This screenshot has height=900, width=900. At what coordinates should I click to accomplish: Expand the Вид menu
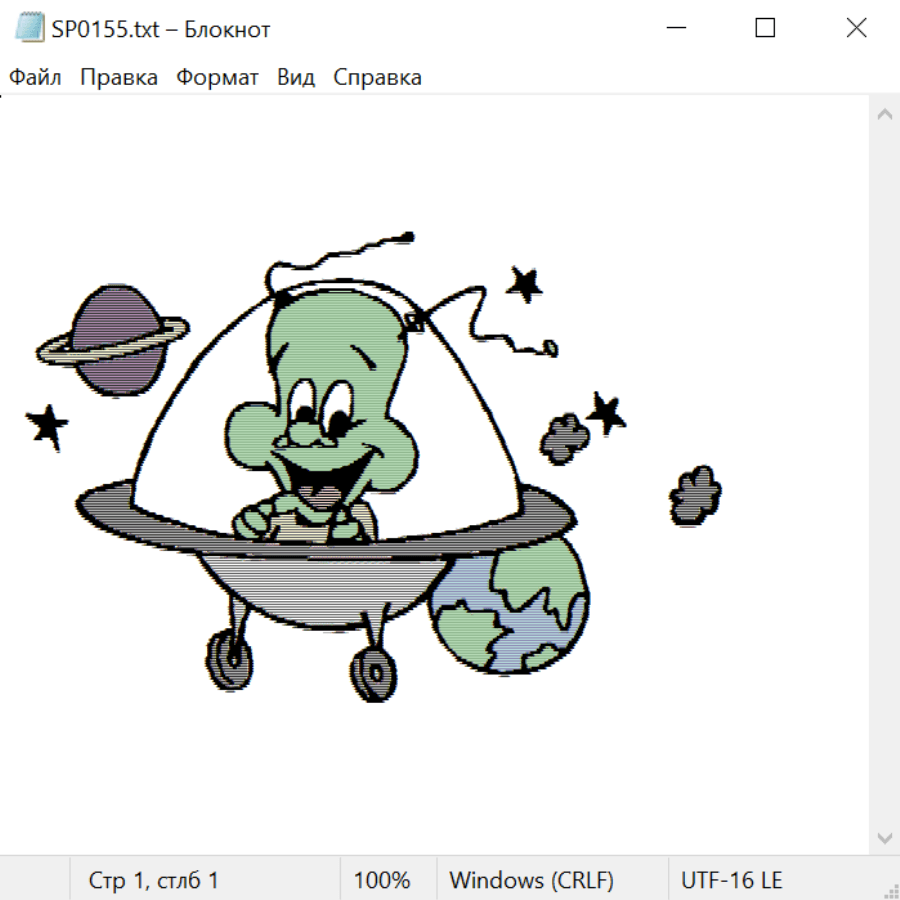point(296,78)
